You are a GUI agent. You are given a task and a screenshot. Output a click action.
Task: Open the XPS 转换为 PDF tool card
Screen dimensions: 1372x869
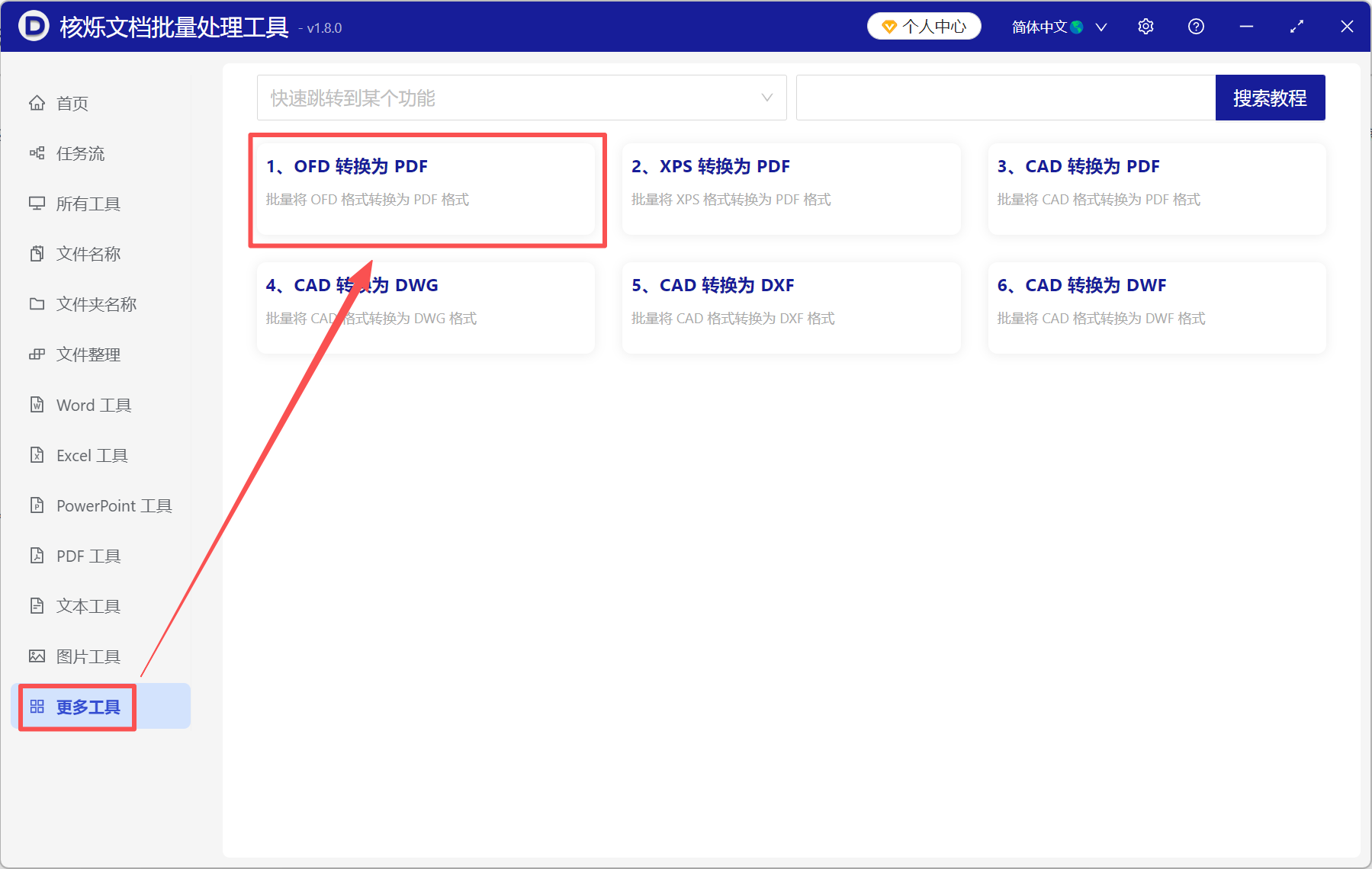tap(791, 189)
